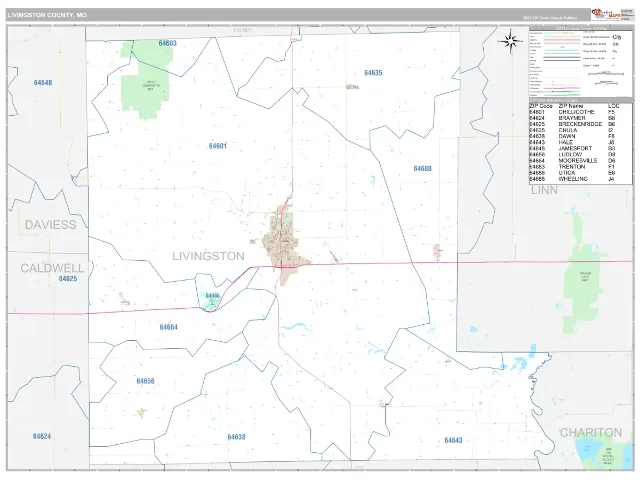Click the 'ZIP Name' column header
The height and width of the screenshot is (480, 640).
[571, 106]
